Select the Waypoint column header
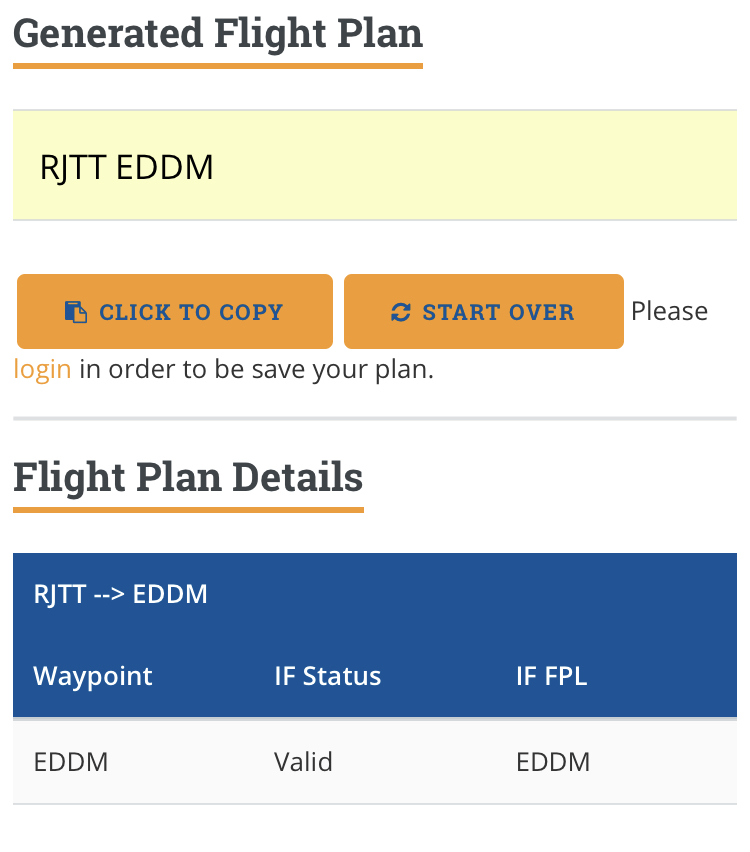This screenshot has height=852, width=750. 93,675
